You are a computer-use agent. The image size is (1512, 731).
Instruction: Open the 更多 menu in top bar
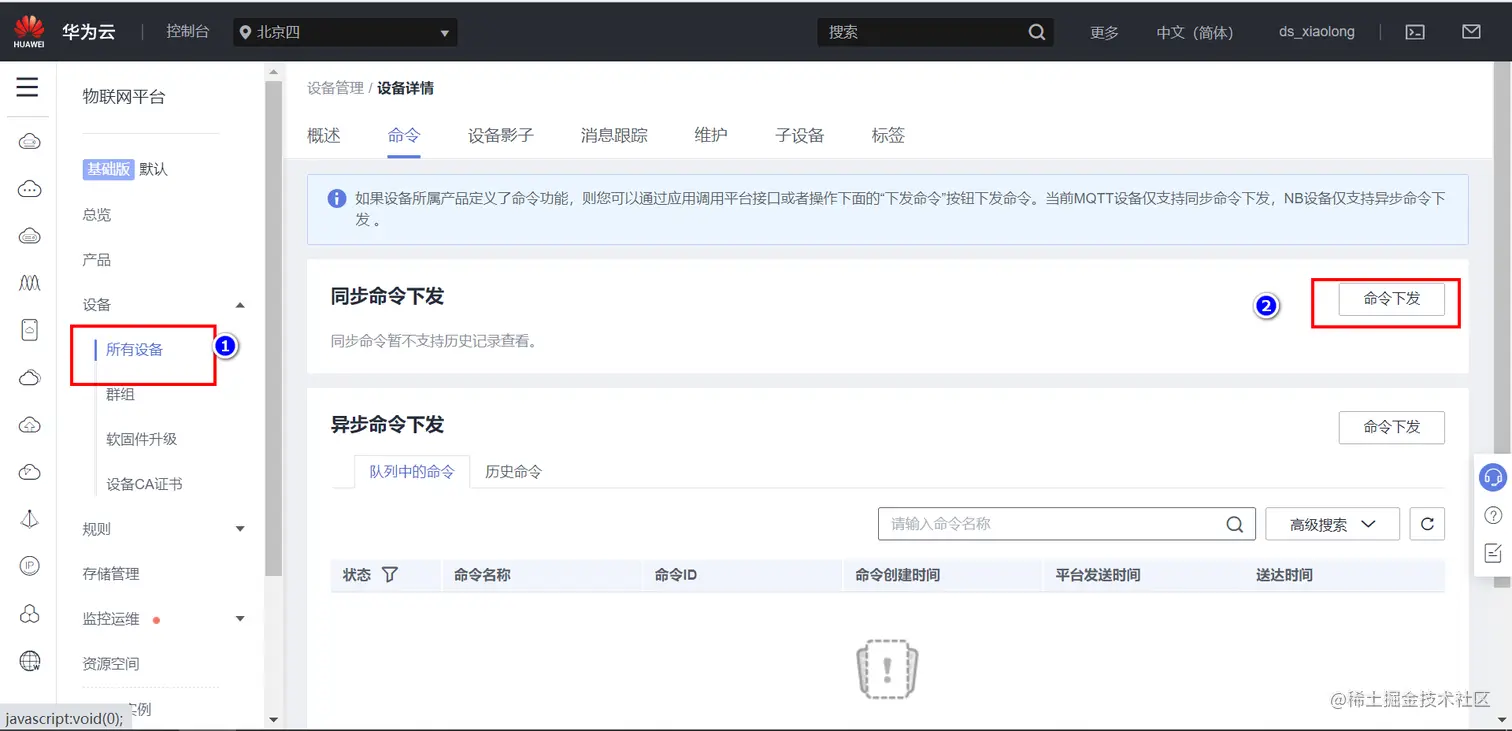click(1104, 32)
